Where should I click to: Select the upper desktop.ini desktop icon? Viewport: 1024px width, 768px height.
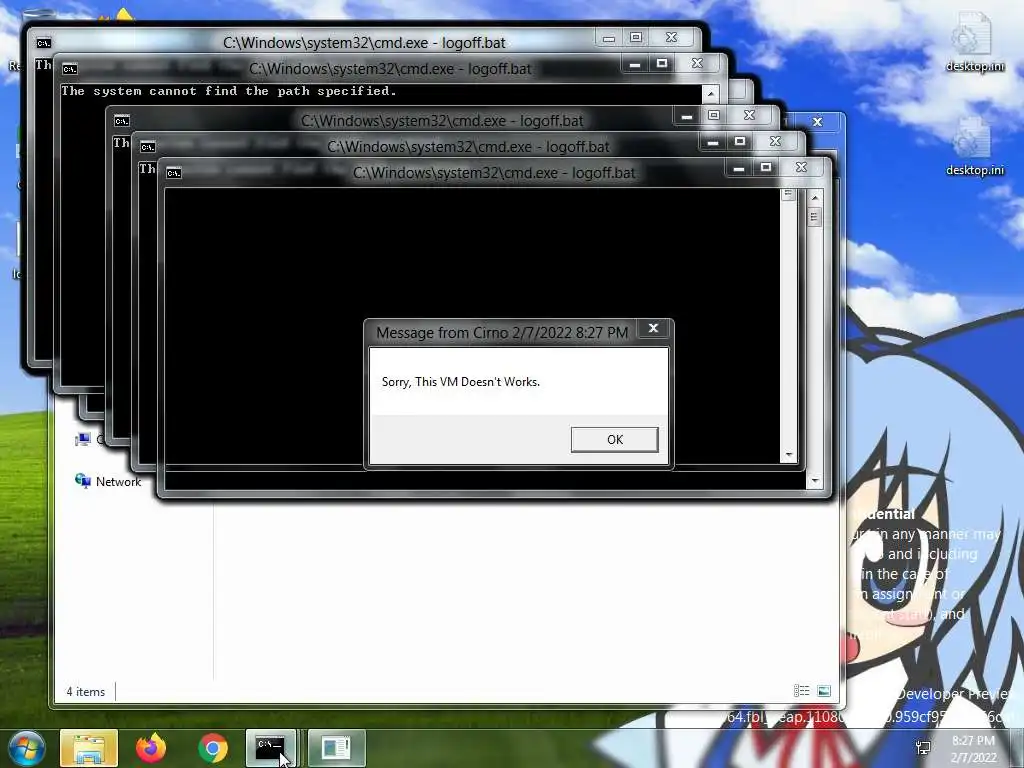click(974, 42)
